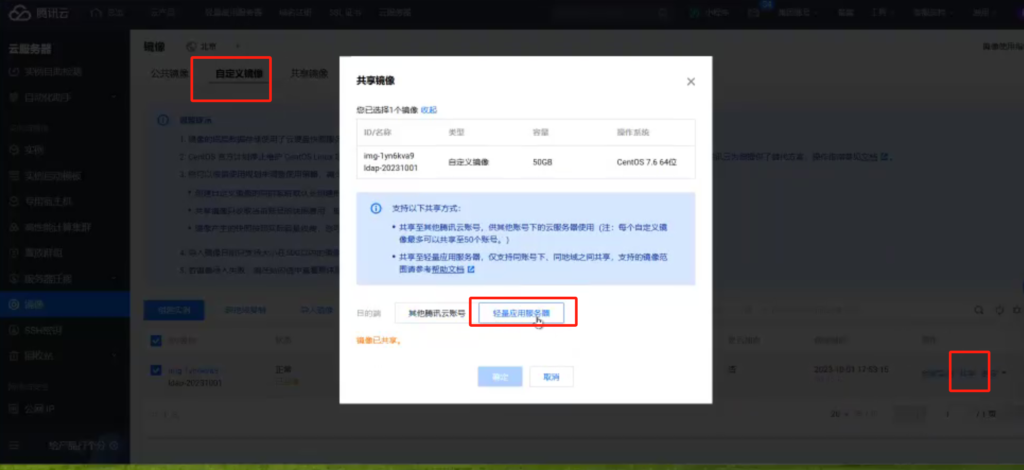Close the 共享镜像 dialog with X

[x=690, y=82]
